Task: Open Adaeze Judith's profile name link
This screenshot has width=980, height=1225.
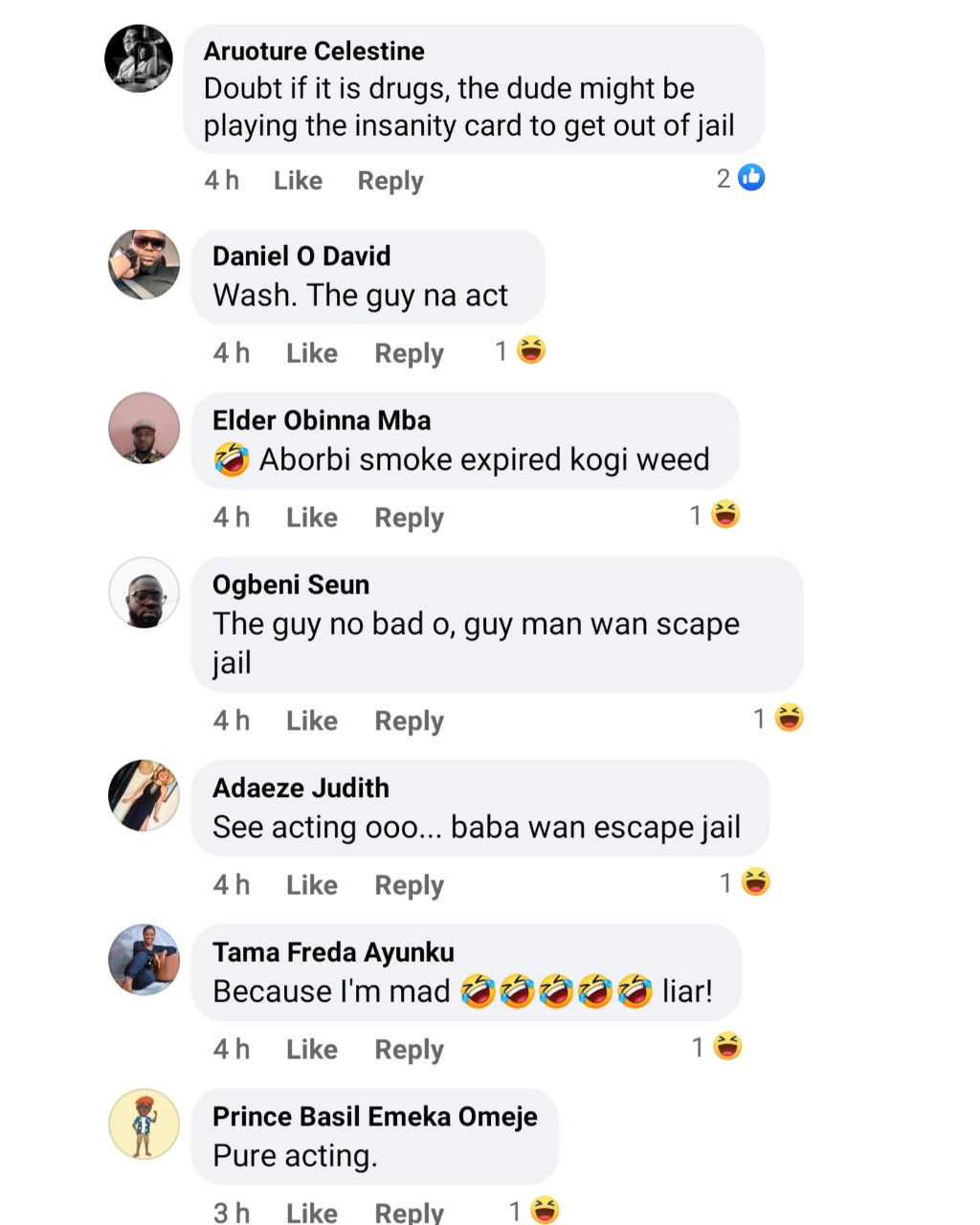Action: (x=301, y=788)
